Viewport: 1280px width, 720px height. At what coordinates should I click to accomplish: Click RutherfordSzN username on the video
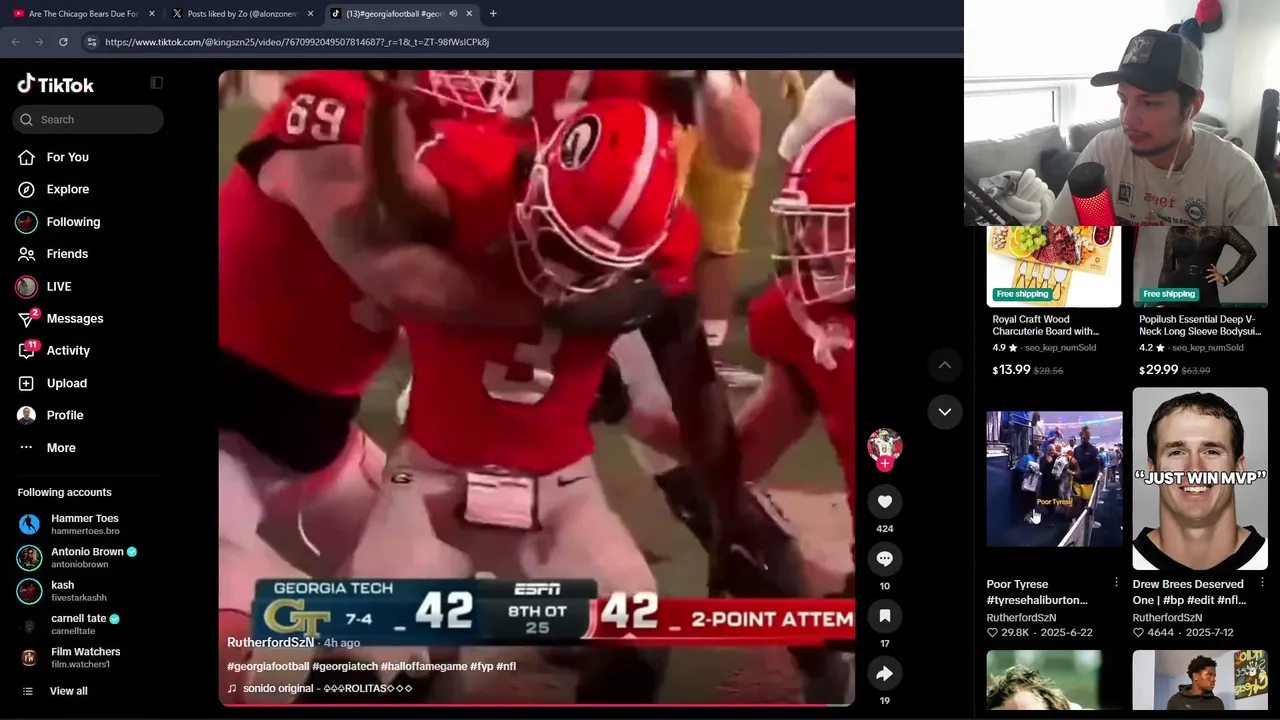coord(271,642)
